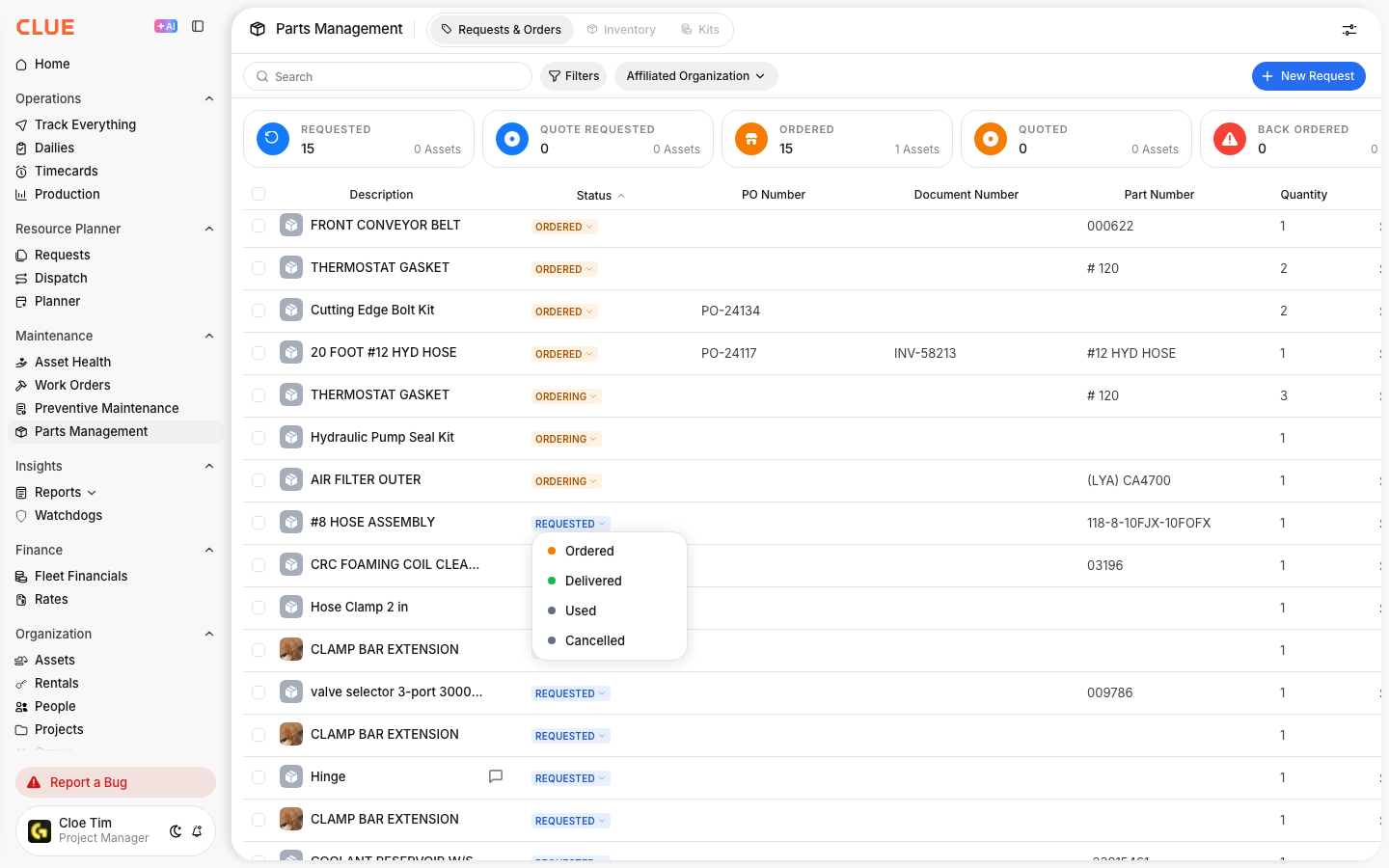Choose Ordered in the status menu

coord(610,551)
